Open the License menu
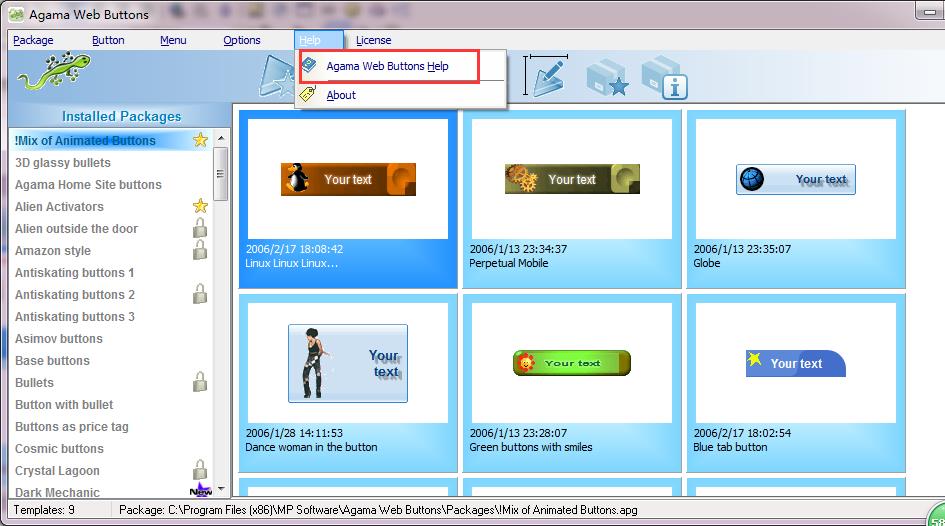 point(374,40)
